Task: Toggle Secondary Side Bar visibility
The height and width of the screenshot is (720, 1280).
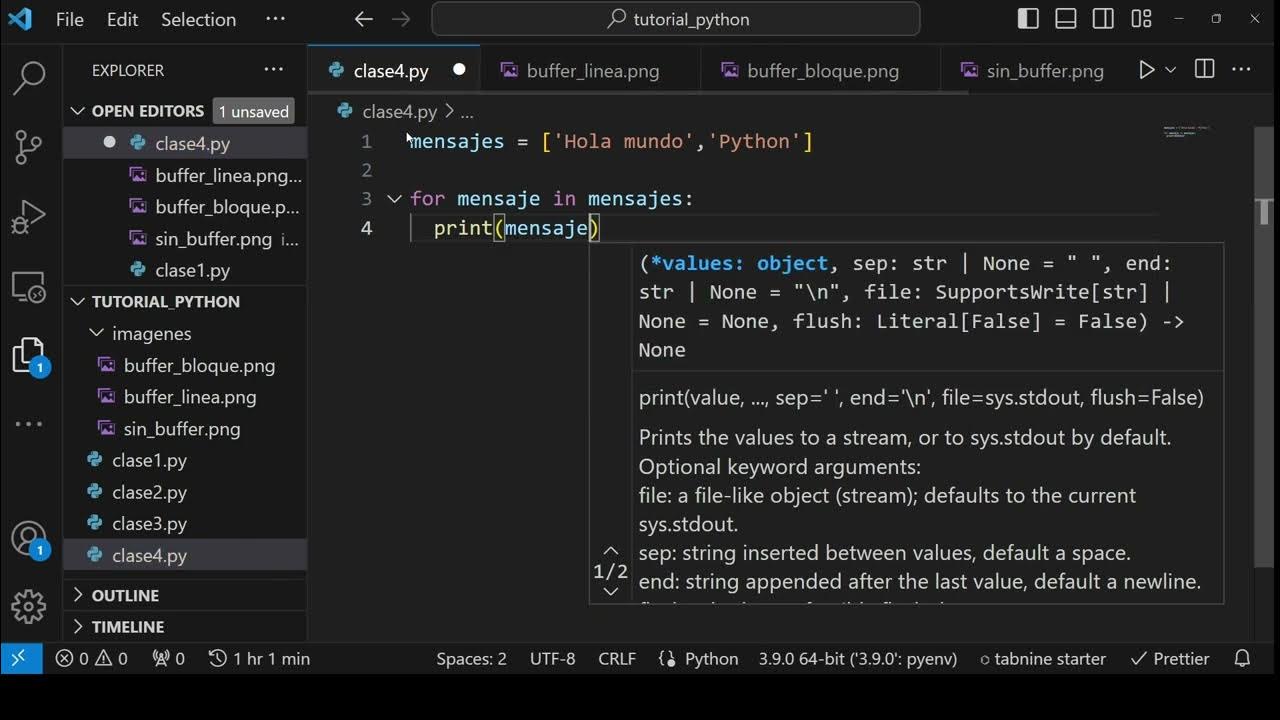Action: (1104, 19)
